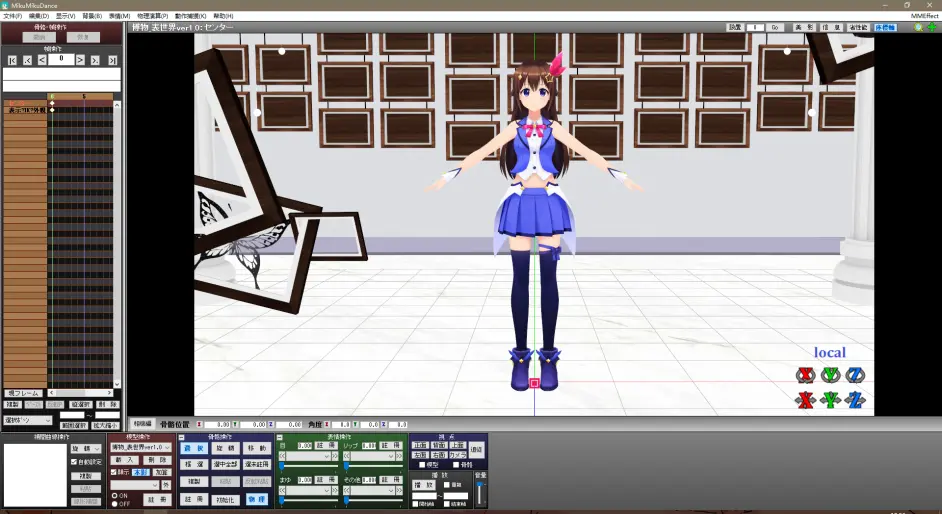This screenshot has height=514, width=942.
Task: Open the 表情(M) menu
Action: 119,16
